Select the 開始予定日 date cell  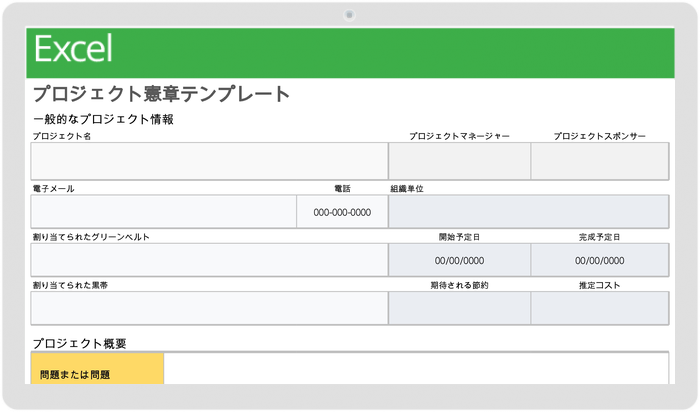pyautogui.click(x=459, y=260)
